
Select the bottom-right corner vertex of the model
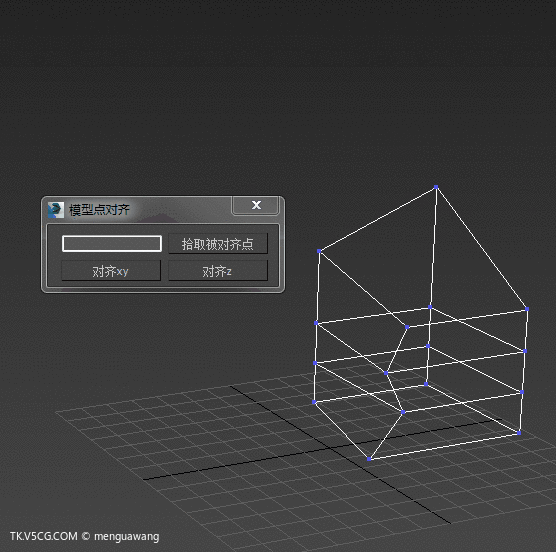coord(519,433)
